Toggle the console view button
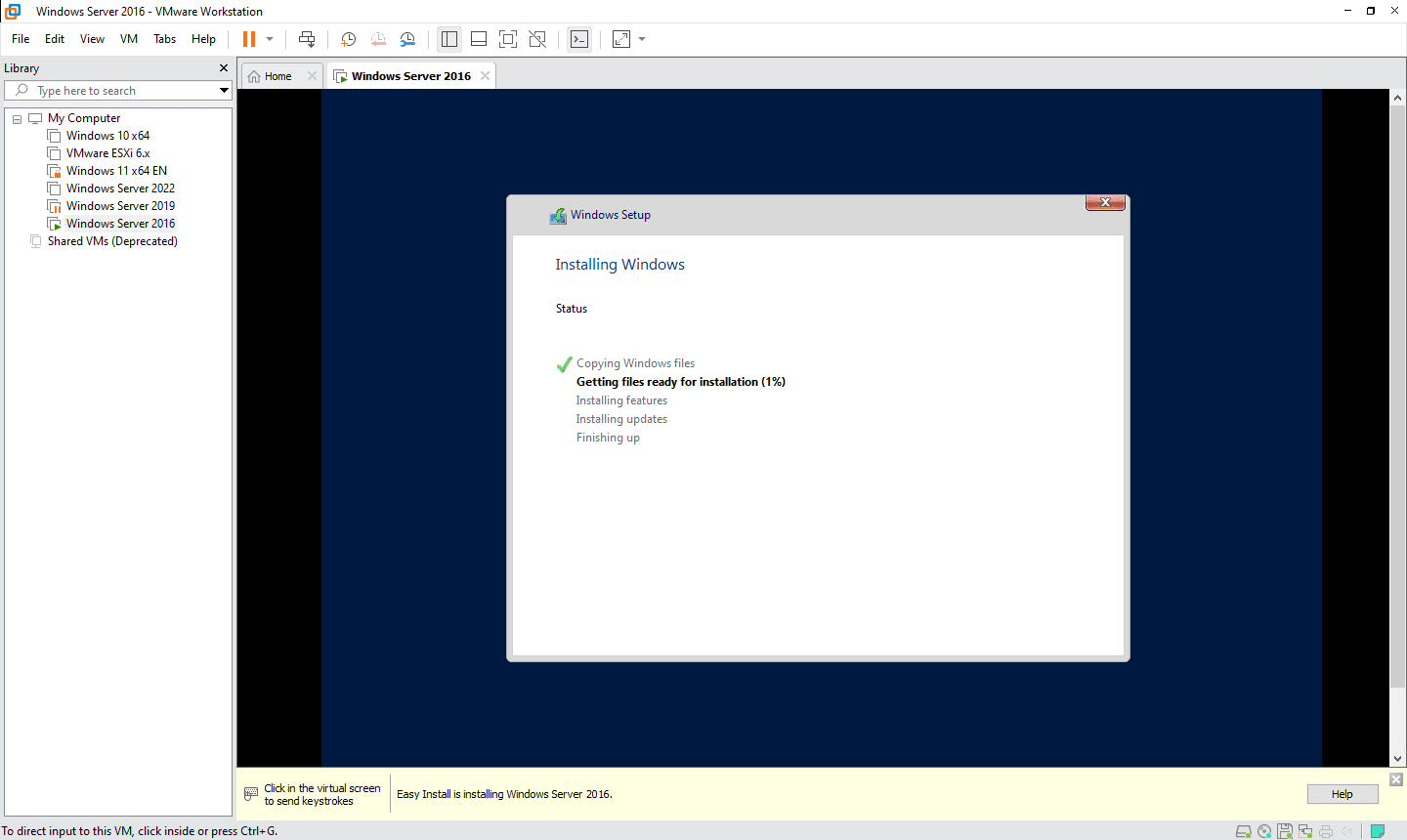Viewport: 1407px width, 840px height. coord(579,39)
